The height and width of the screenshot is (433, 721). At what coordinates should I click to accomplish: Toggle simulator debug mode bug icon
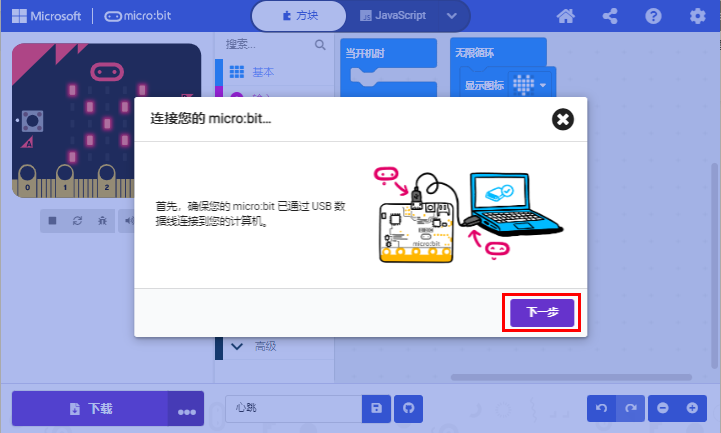tap(102, 221)
